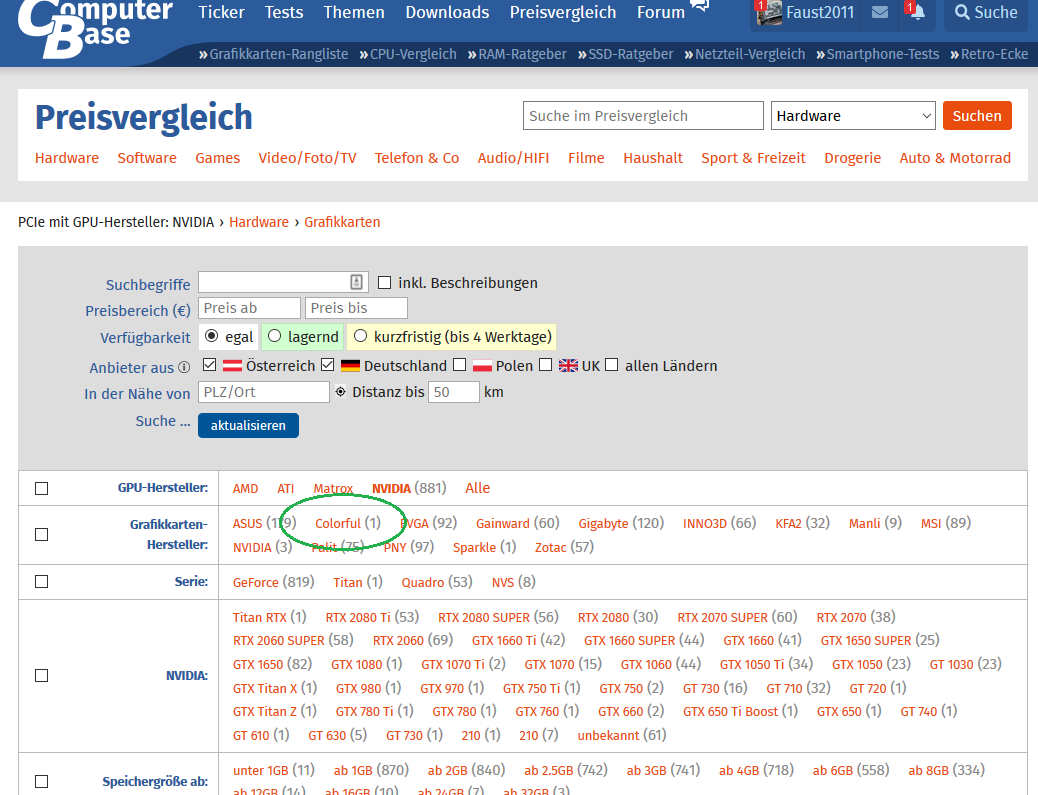
Task: Select Alle GPU manufacturers
Action: 477,489
